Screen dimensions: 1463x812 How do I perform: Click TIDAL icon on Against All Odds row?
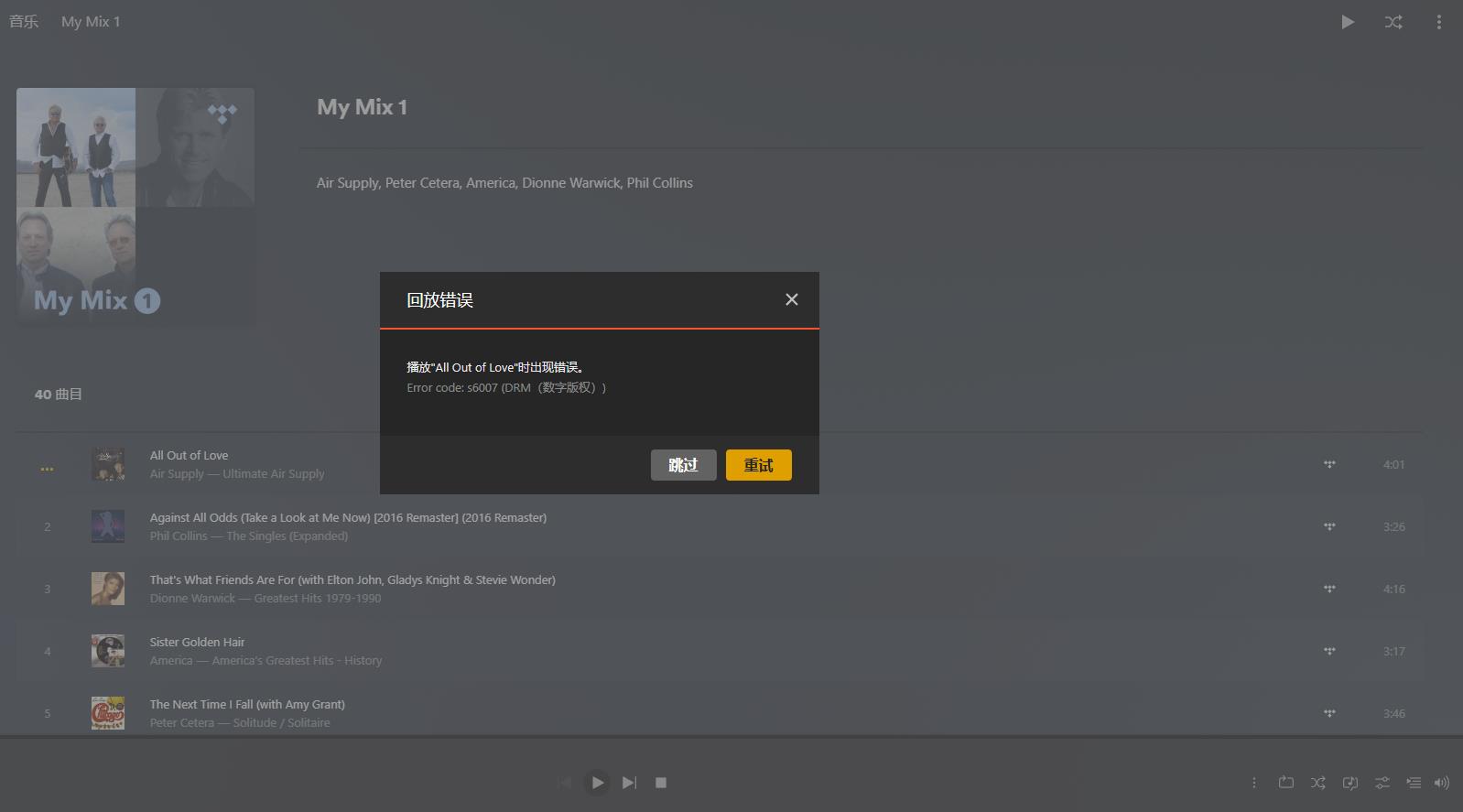tap(1329, 526)
